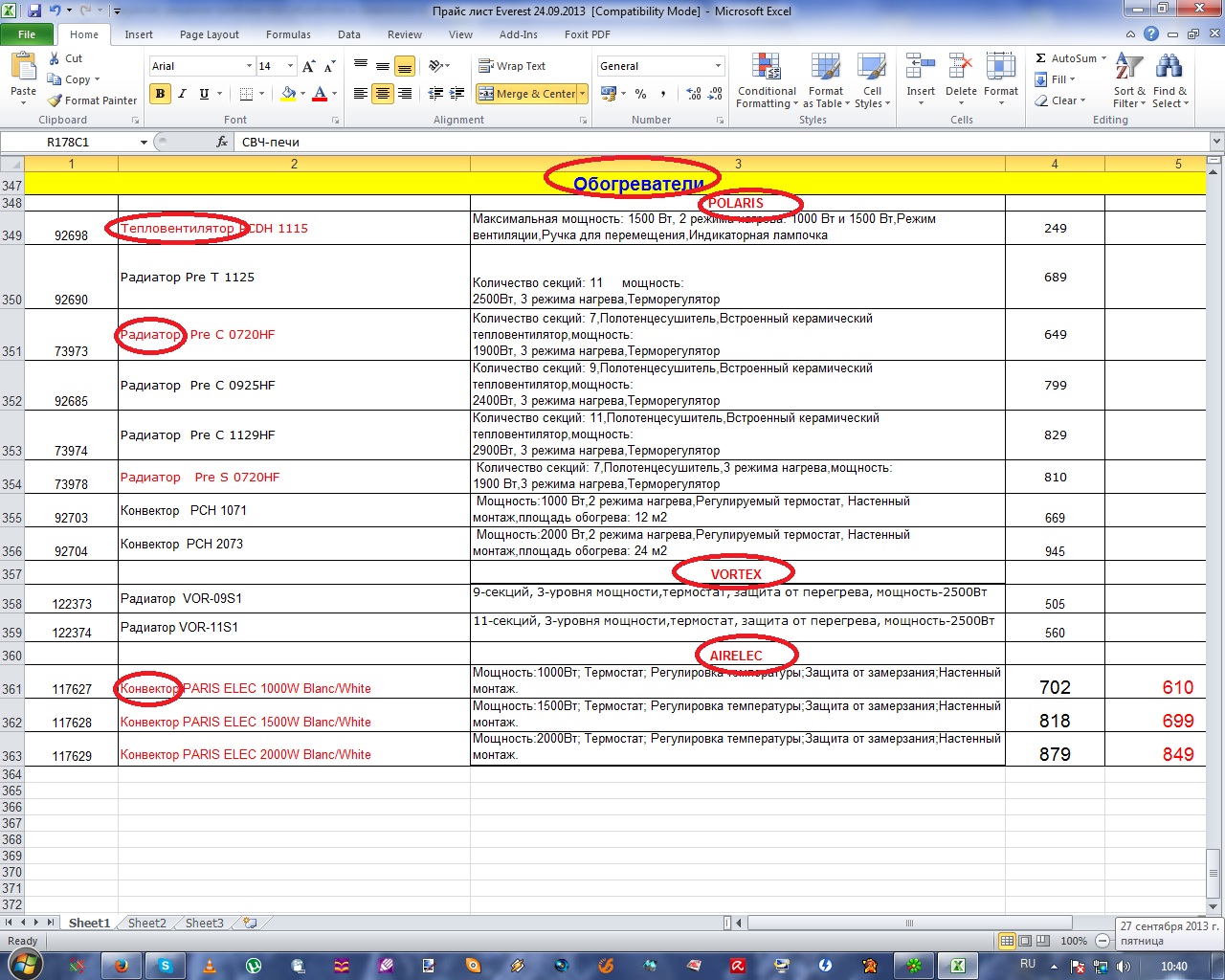This screenshot has height=980, width=1225.
Task: Click the Align Text Left icon
Action: coord(361,94)
